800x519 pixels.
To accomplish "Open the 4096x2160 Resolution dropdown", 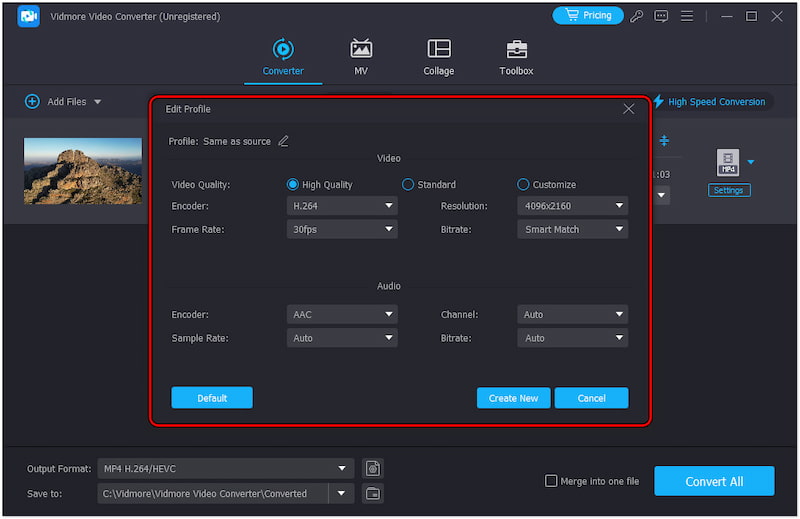I will pos(573,206).
